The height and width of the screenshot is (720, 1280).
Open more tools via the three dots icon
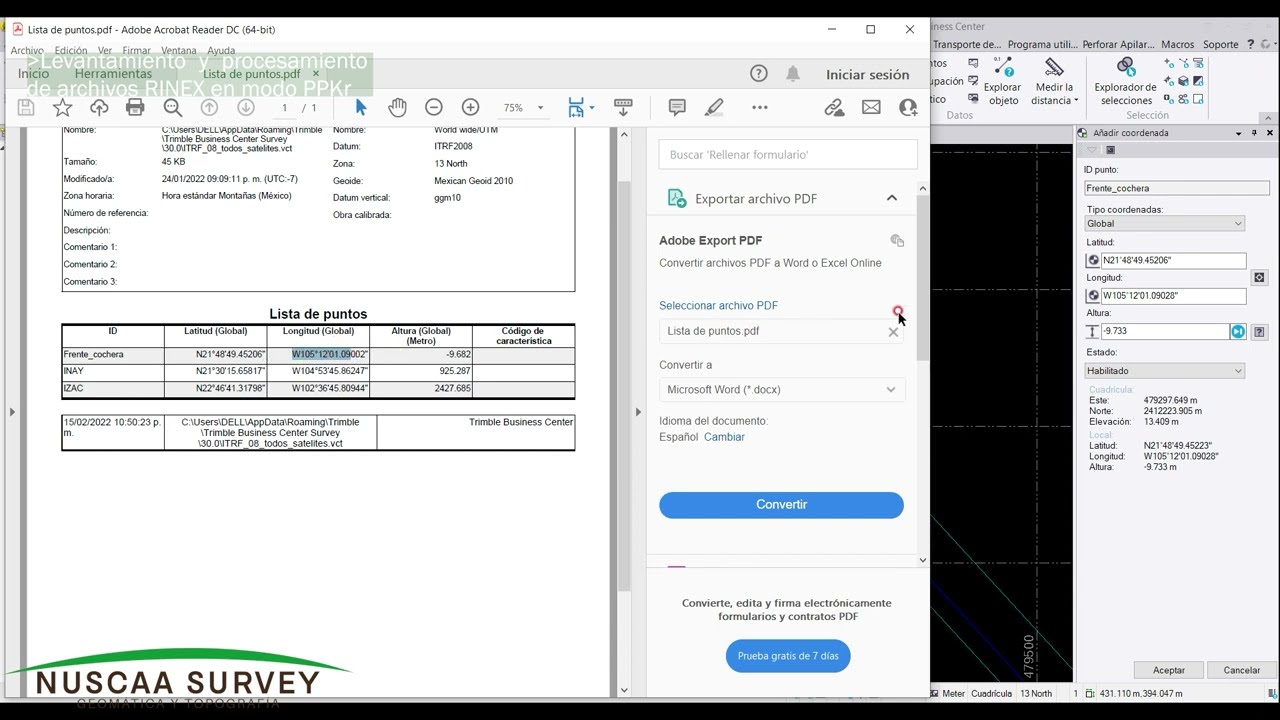pyautogui.click(x=760, y=107)
